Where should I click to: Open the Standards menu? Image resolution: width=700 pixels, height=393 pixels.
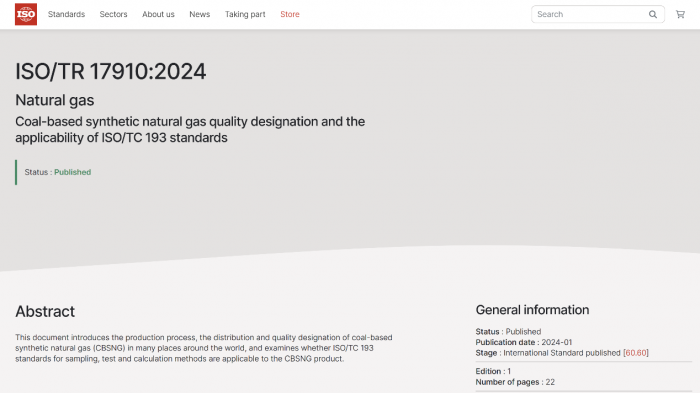pos(67,14)
